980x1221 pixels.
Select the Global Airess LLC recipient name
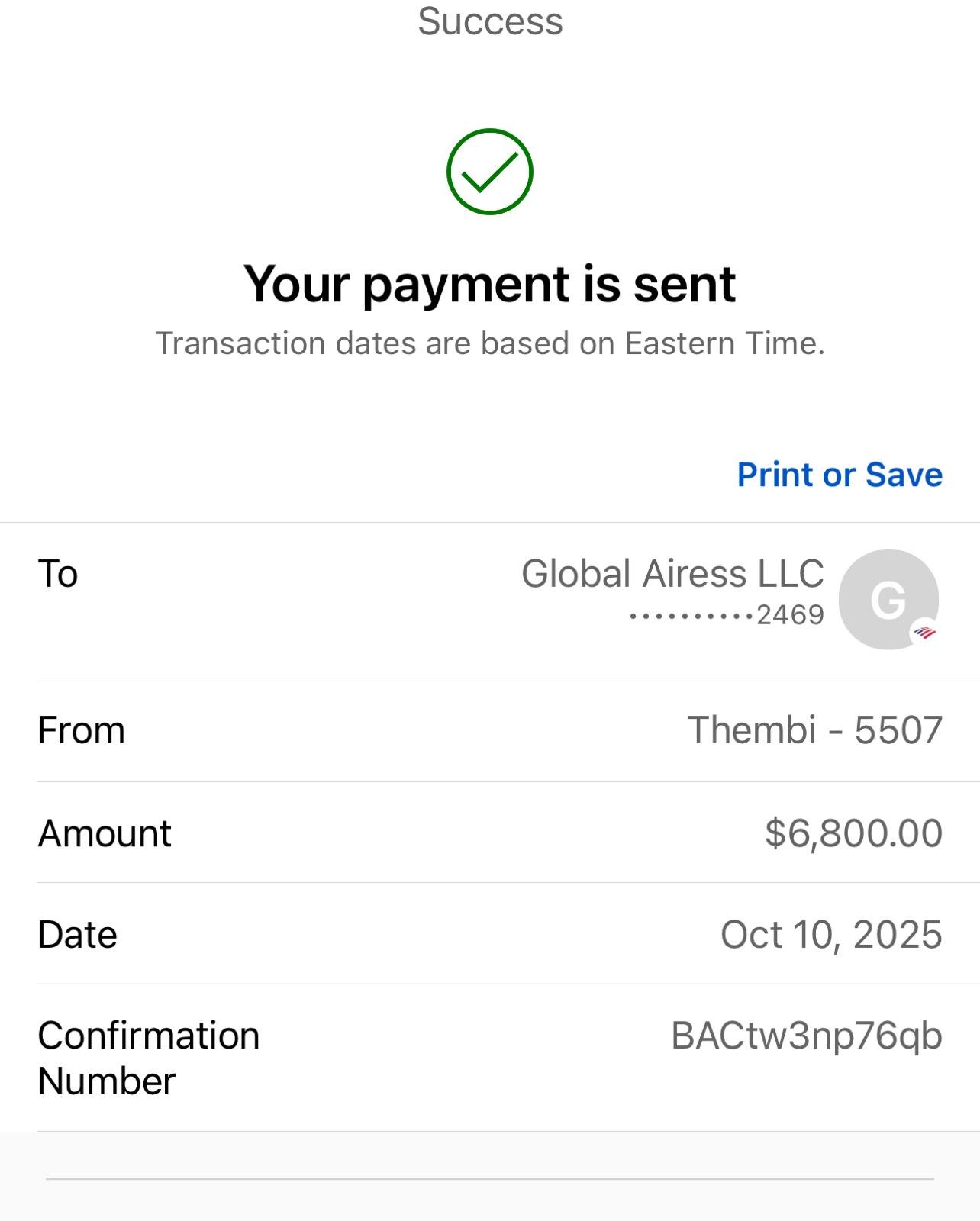[x=672, y=574]
